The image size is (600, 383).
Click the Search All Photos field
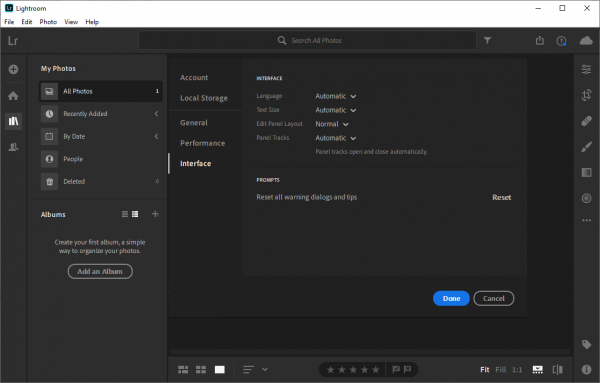(x=308, y=40)
